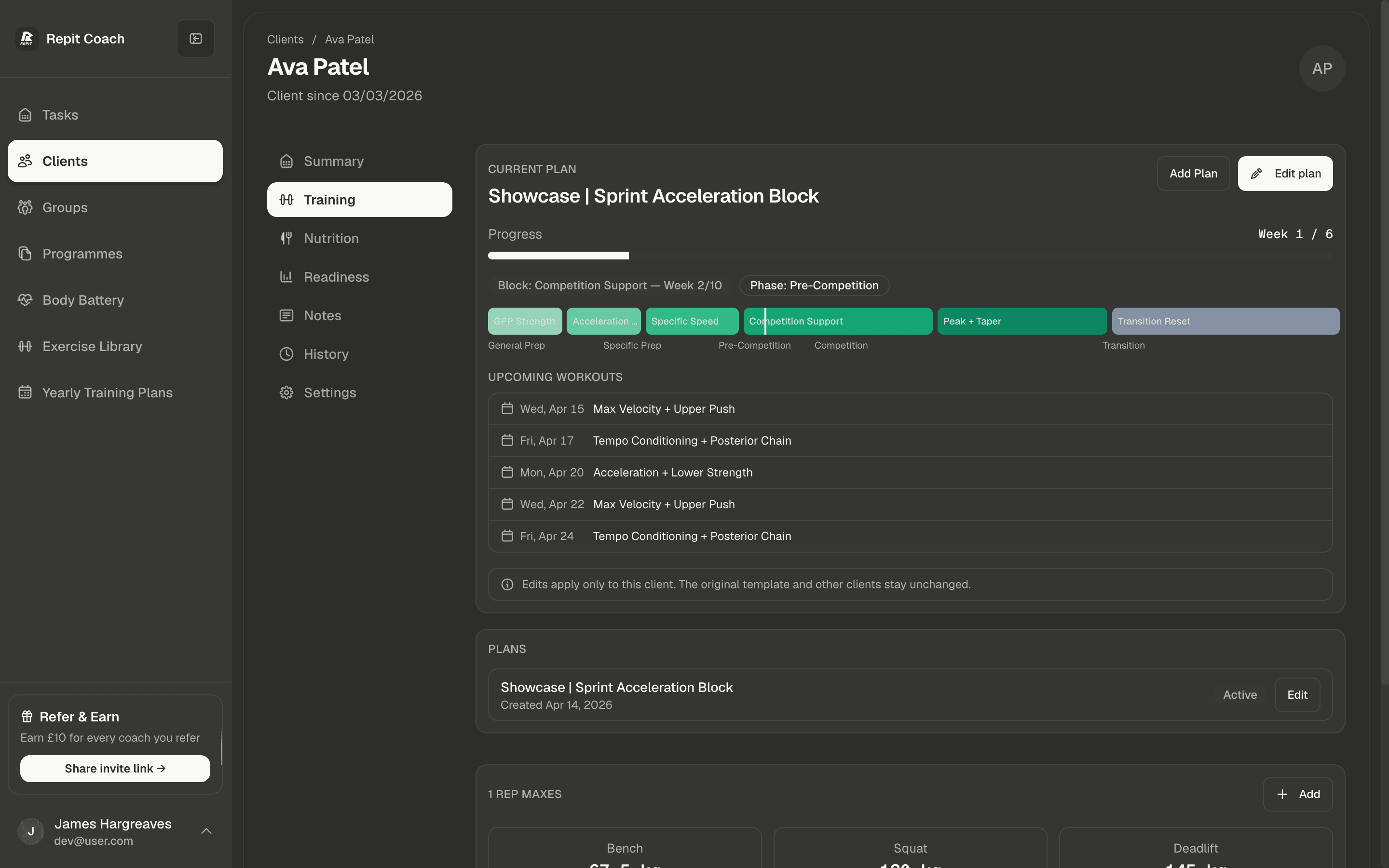Select the Transition Reset block
1389x868 pixels.
pyautogui.click(x=1226, y=322)
